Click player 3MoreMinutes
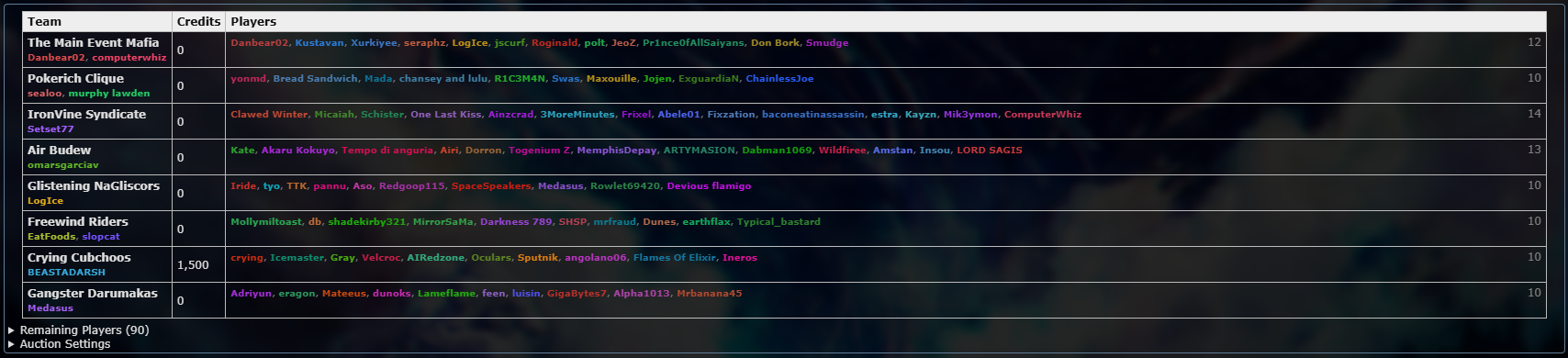 coord(577,115)
